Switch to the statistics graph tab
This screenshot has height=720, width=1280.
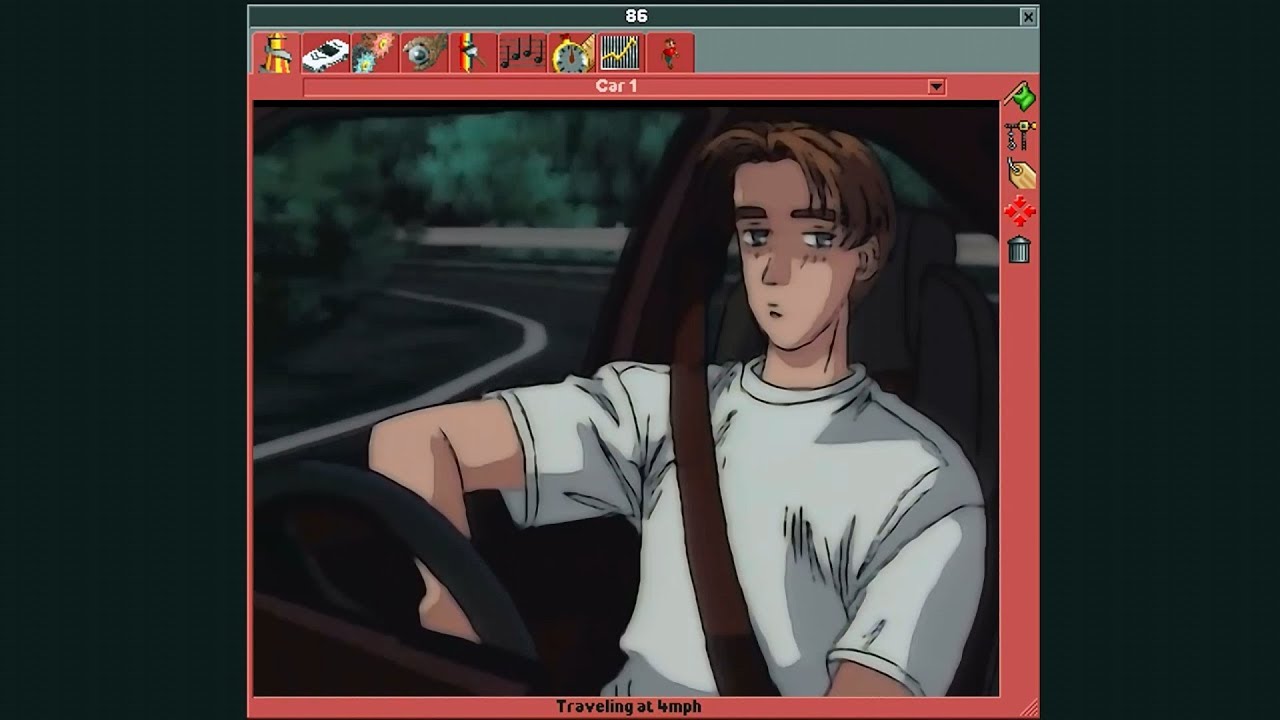click(619, 53)
